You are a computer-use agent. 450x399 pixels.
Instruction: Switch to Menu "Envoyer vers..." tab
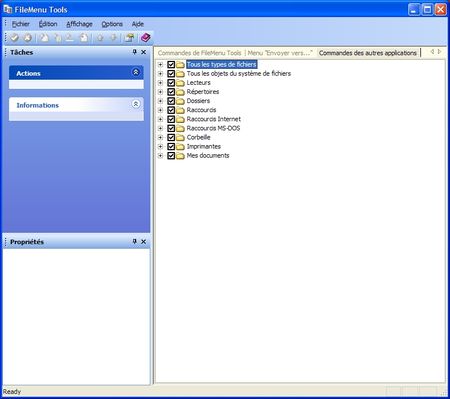(x=280, y=53)
